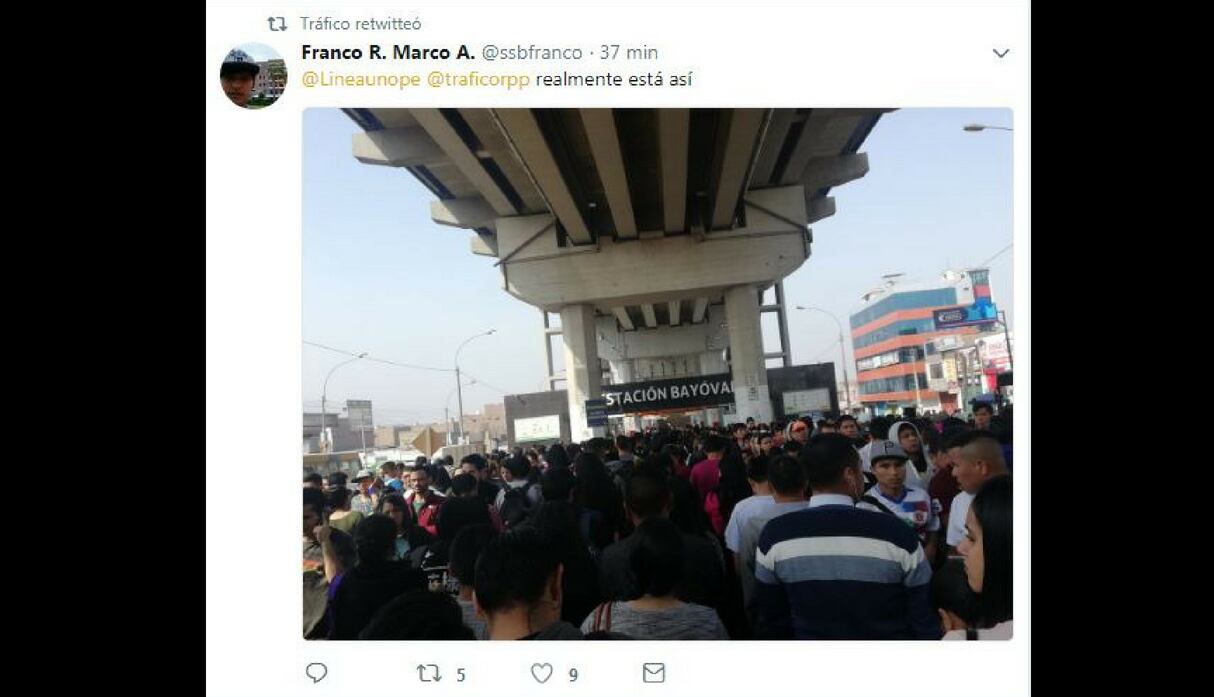The image size is (1214, 697).
Task: Click the @ssbfranco handle
Action: point(532,53)
